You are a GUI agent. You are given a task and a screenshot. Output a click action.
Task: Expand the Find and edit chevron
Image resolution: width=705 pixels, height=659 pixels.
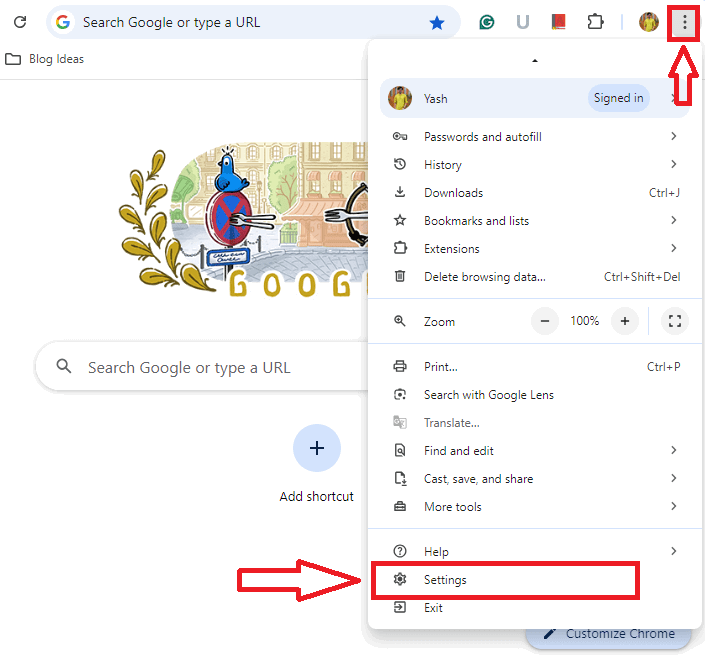(674, 450)
